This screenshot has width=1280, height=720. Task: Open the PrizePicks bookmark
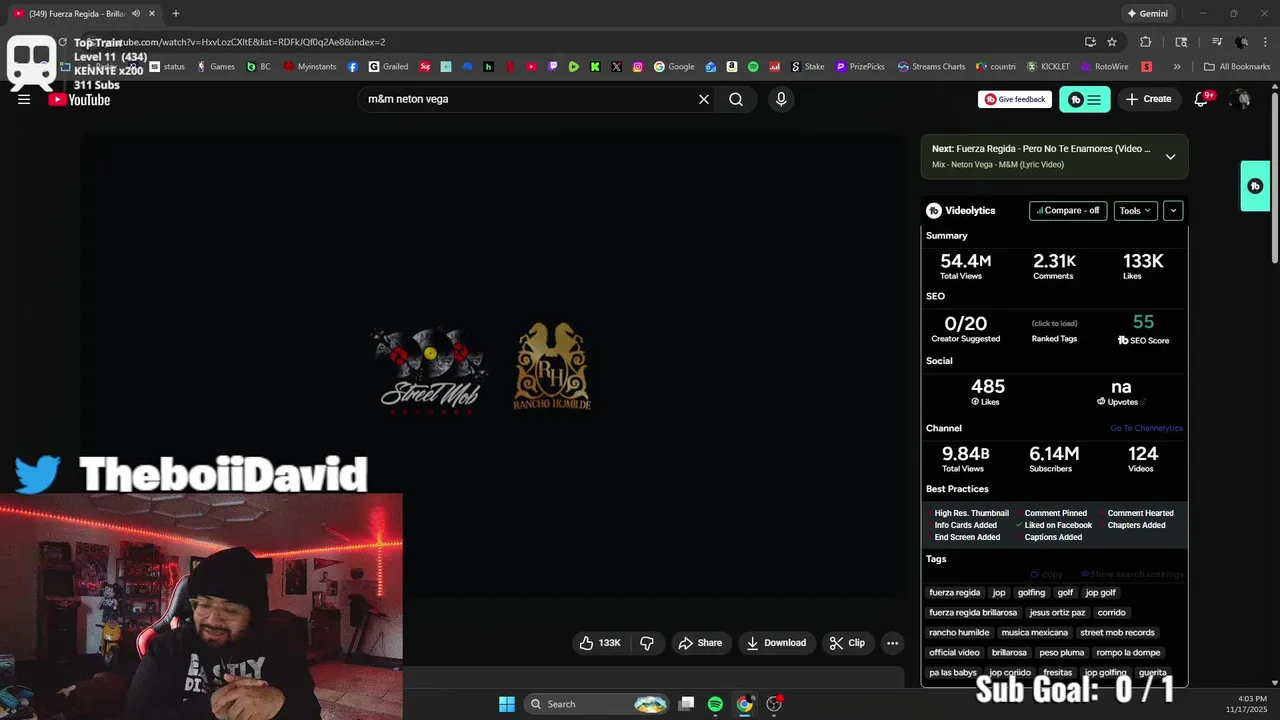860,67
